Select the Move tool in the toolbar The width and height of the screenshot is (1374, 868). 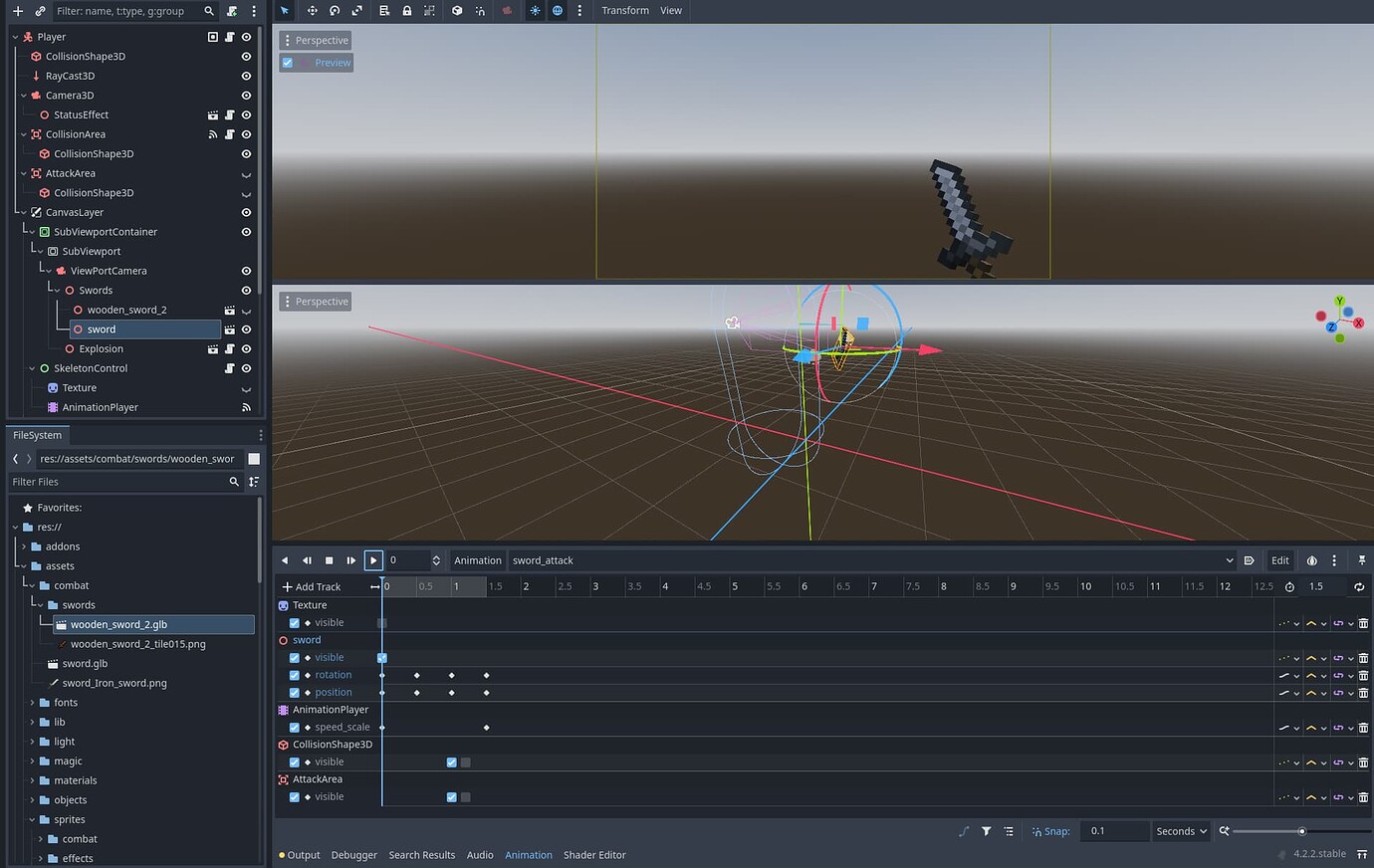[313, 10]
